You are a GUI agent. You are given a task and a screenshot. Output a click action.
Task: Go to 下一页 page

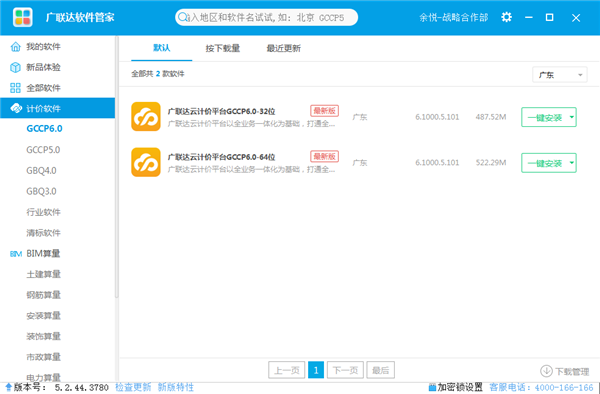click(345, 370)
